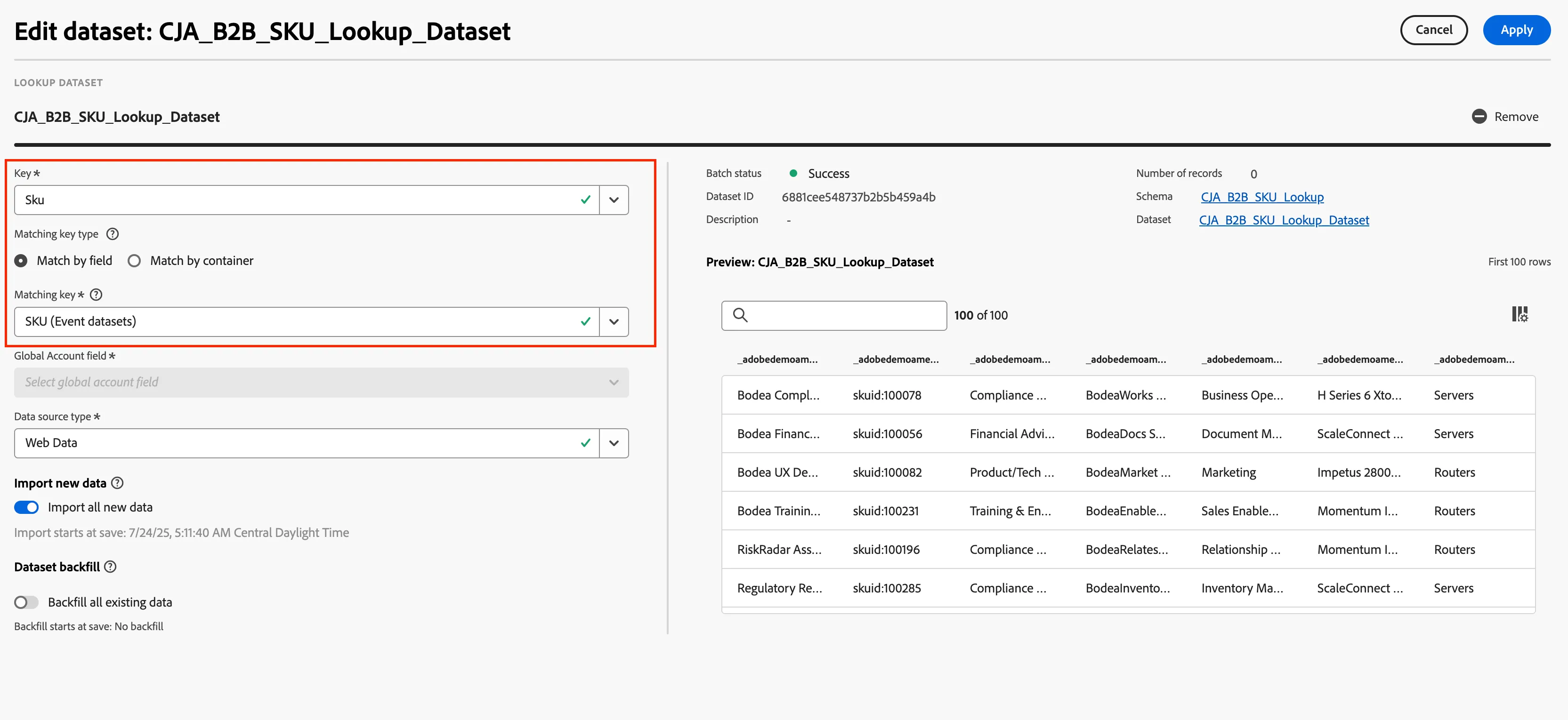This screenshot has width=1568, height=720.
Task: Click the Regulatory Re... cell
Action: tap(779, 588)
